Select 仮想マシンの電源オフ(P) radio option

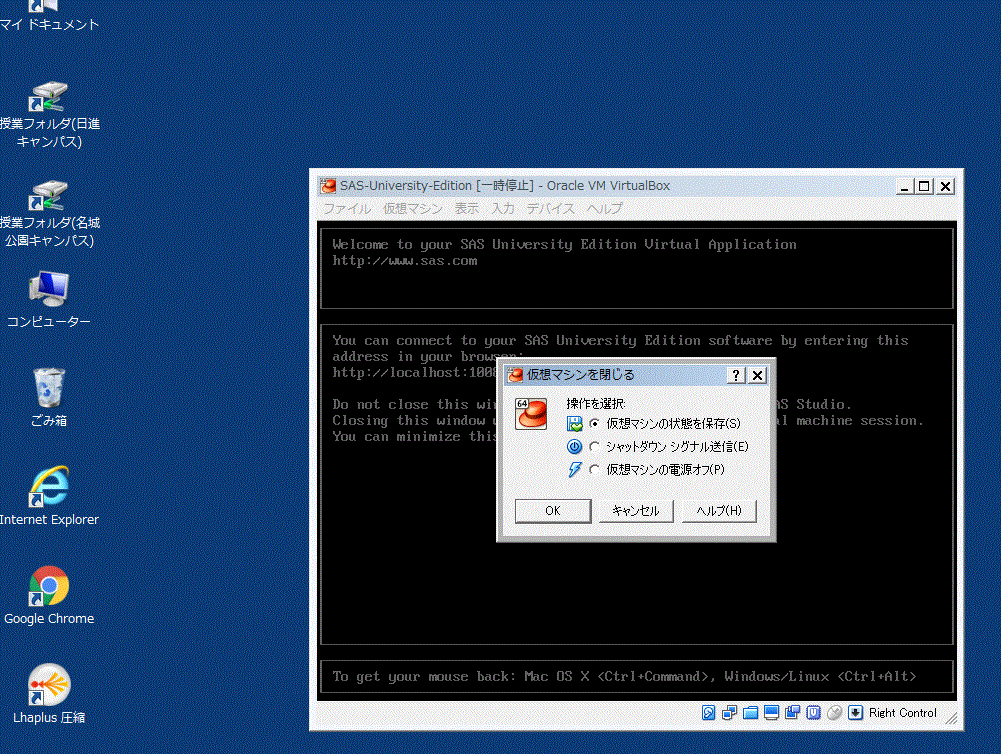coord(657,469)
